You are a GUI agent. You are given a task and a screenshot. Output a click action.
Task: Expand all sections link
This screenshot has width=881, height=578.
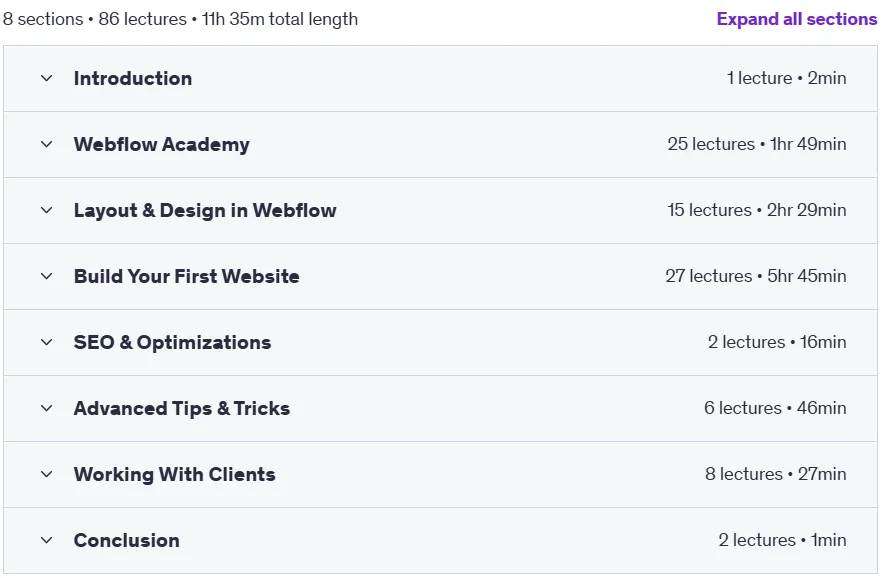click(x=796, y=19)
